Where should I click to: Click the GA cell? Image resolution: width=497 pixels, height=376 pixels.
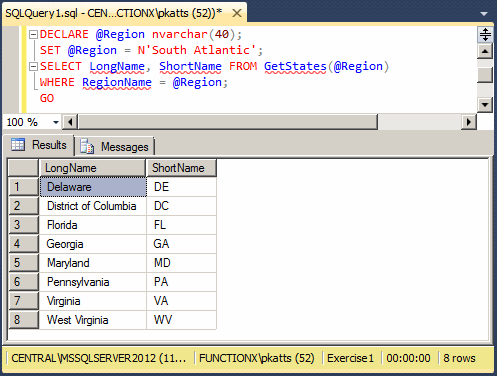(x=182, y=244)
